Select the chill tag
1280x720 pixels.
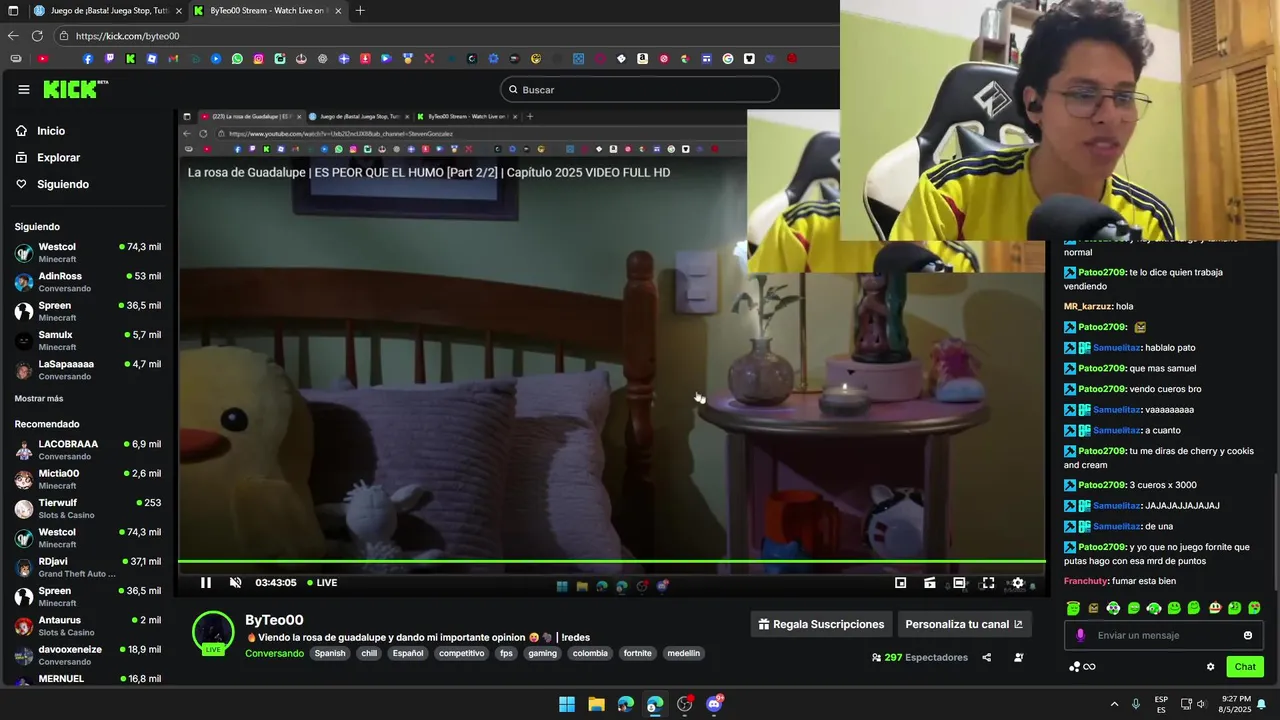[369, 653]
